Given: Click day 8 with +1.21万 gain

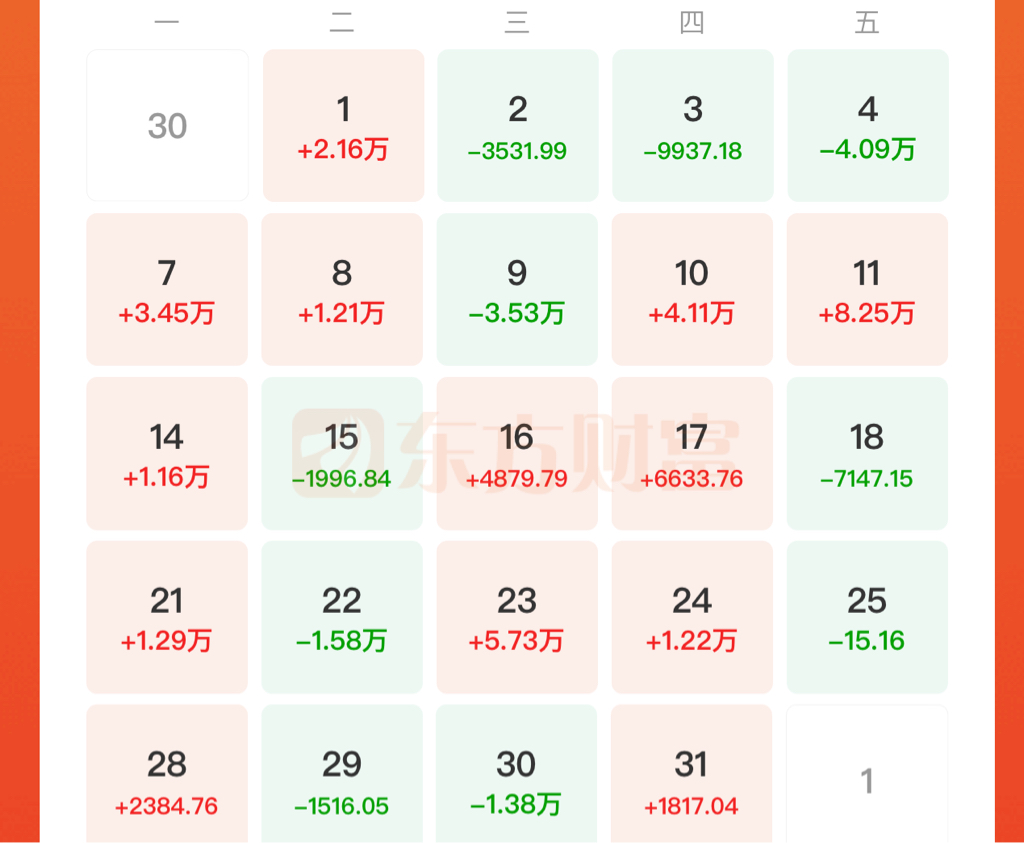Looking at the screenshot, I should point(342,289).
